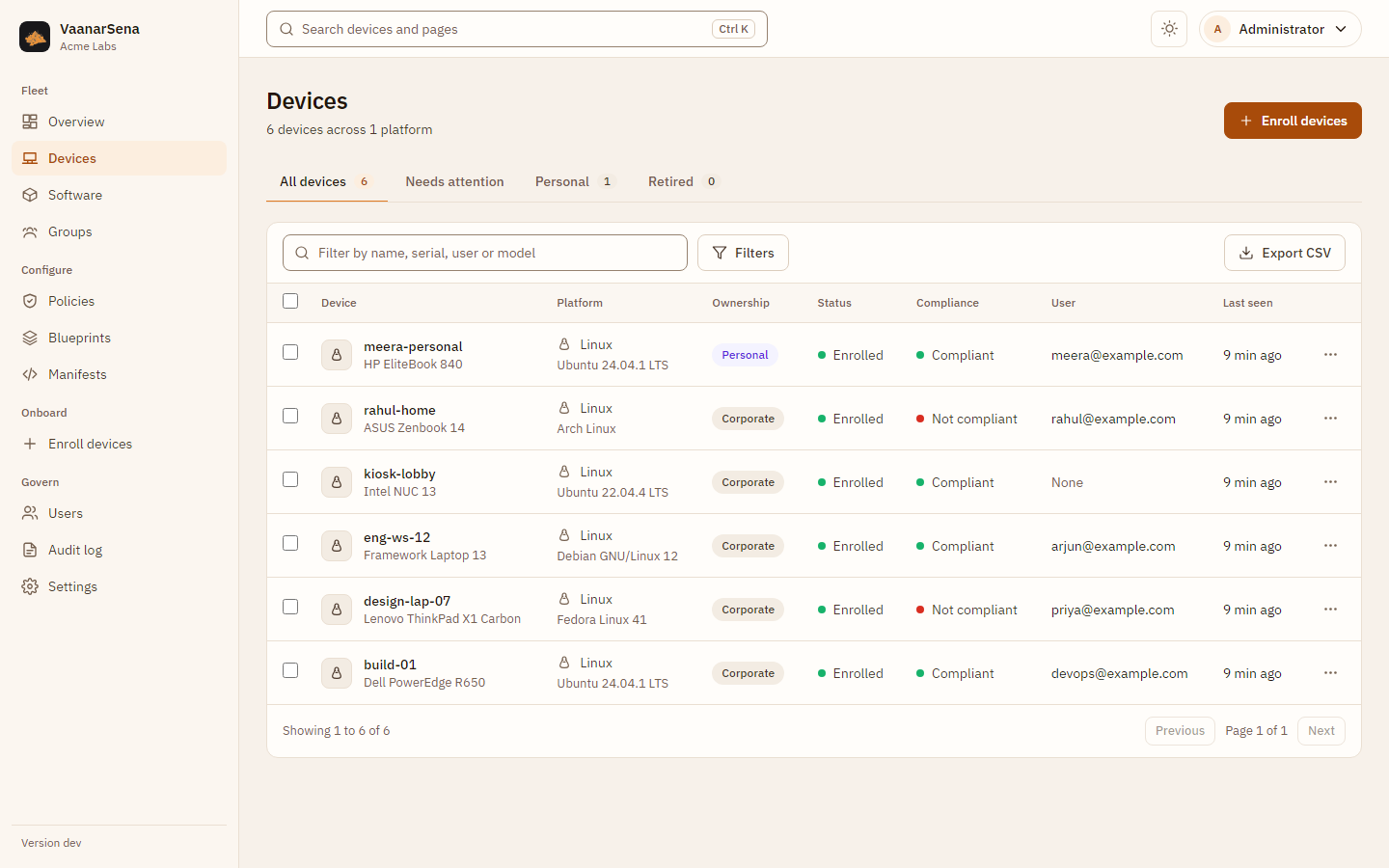The image size is (1389, 868).
Task: Open row actions menu for rahul-home
Action: coord(1330,419)
